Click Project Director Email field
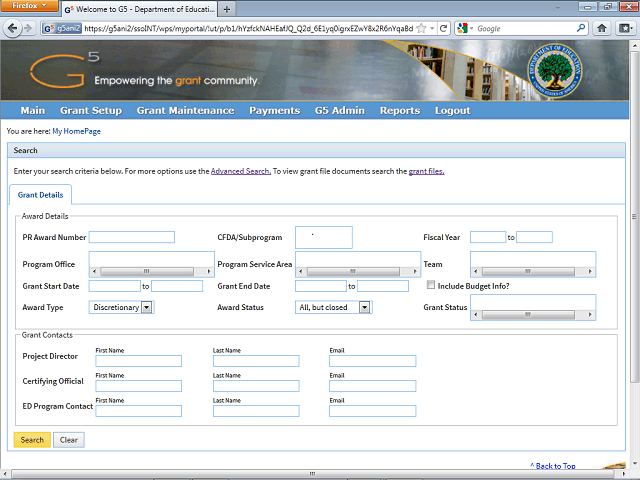The height and width of the screenshot is (480, 640). [373, 361]
